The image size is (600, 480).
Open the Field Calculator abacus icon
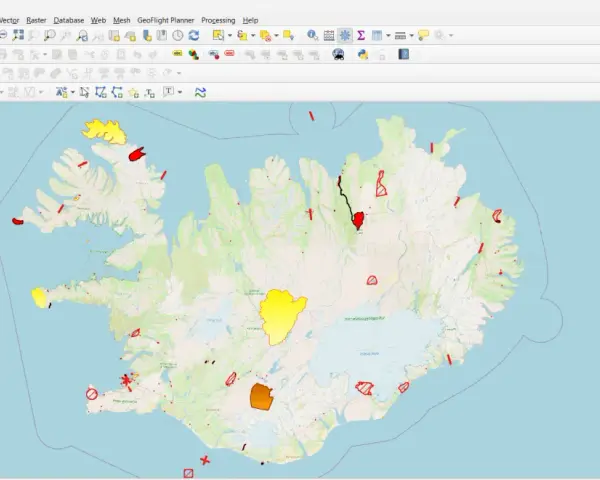tap(329, 36)
